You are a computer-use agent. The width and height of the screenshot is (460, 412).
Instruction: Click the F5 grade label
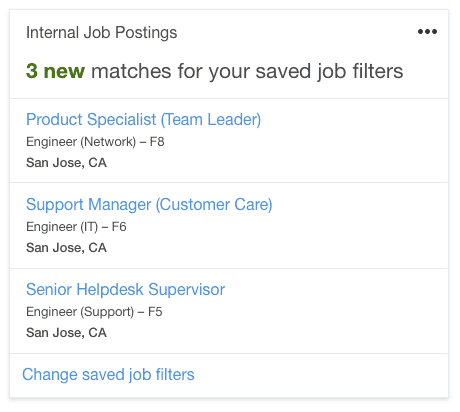pyautogui.click(x=155, y=312)
